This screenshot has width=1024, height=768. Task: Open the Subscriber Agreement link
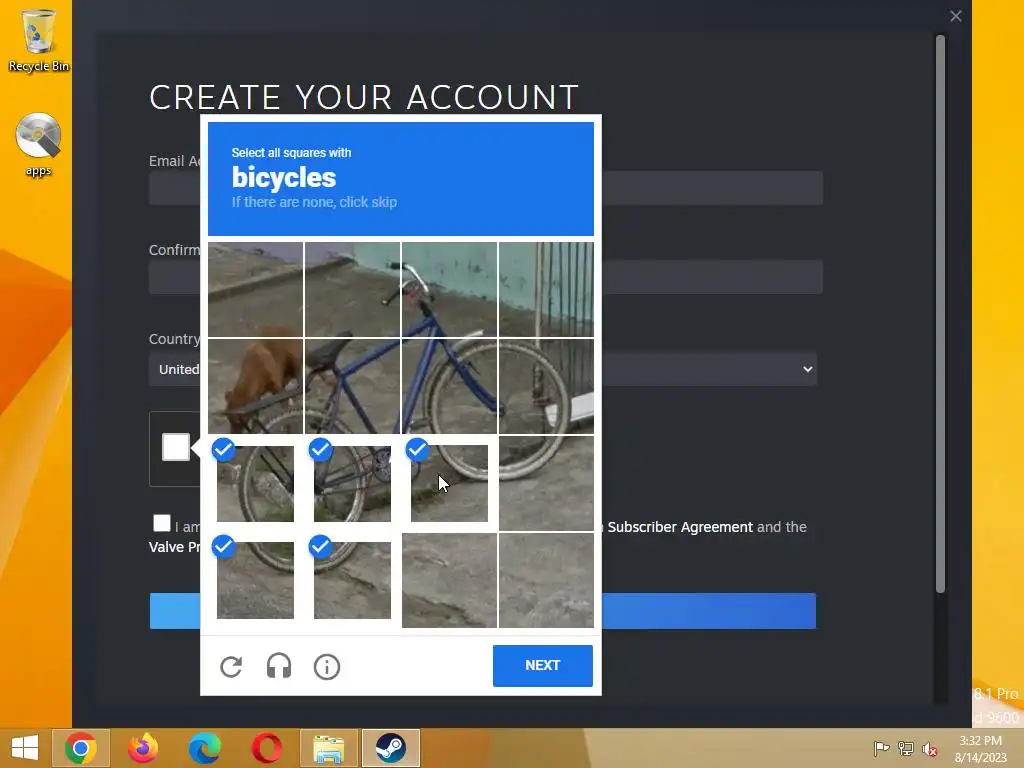click(x=680, y=527)
